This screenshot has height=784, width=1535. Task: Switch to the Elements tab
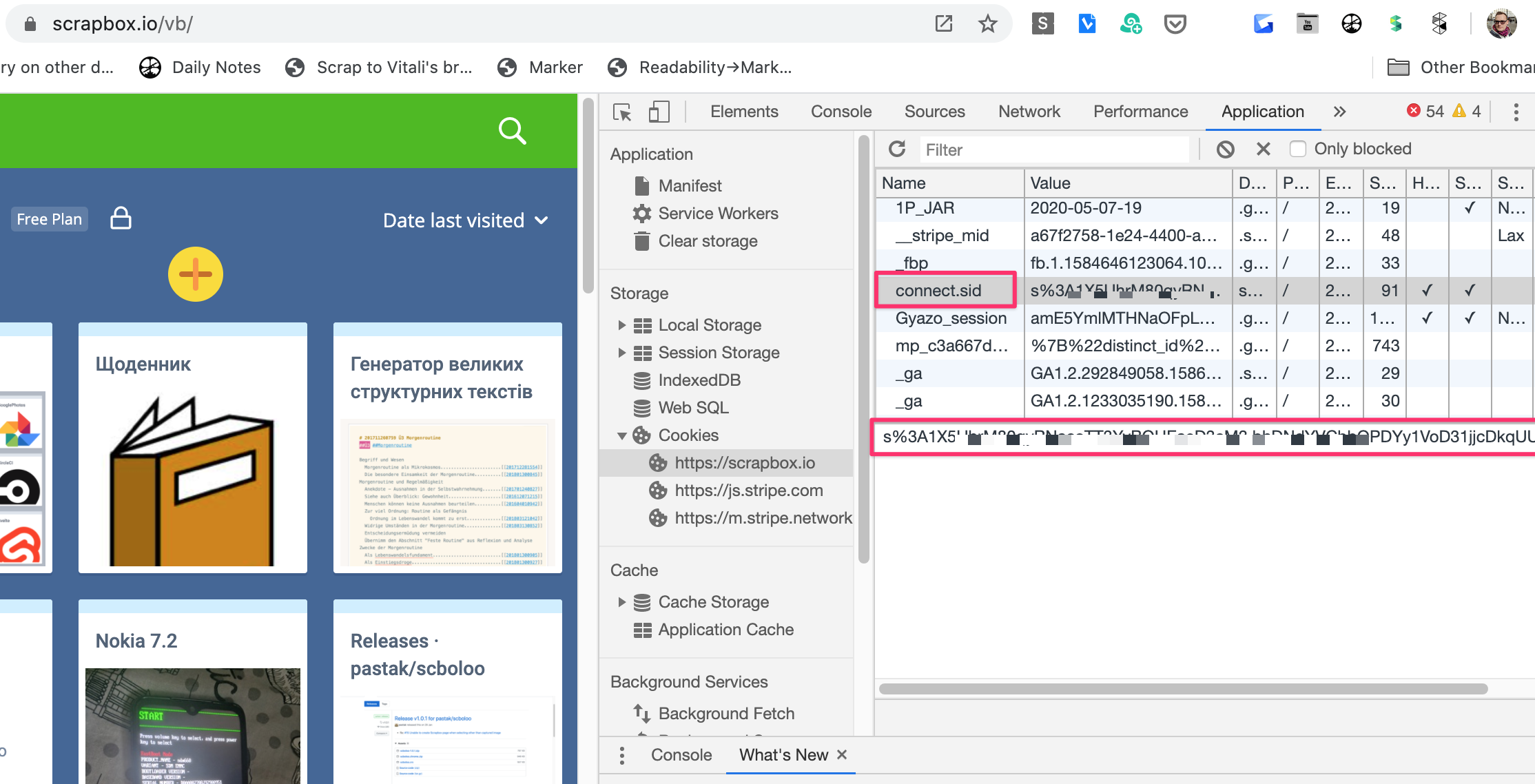[744, 112]
